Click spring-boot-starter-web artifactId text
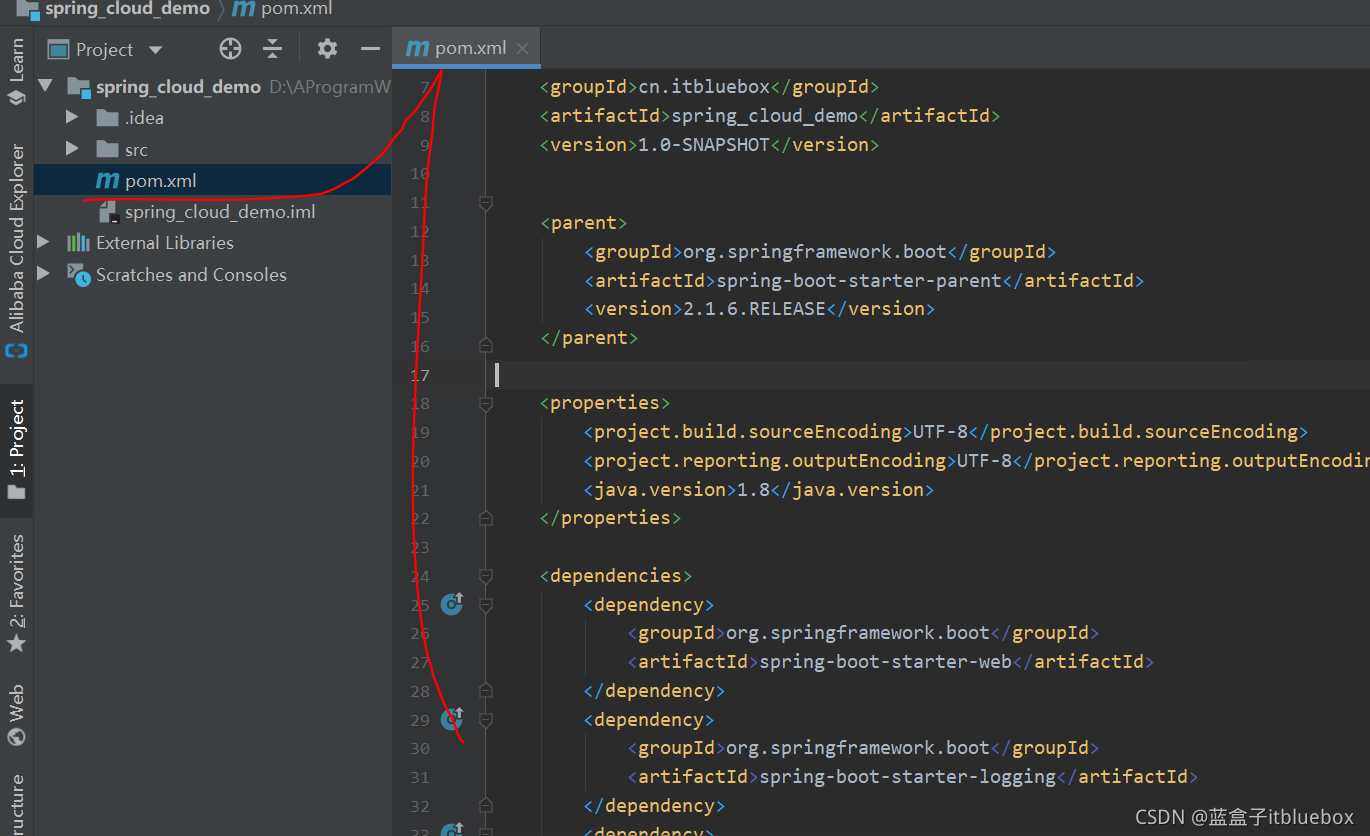1370x836 pixels. click(x=886, y=662)
